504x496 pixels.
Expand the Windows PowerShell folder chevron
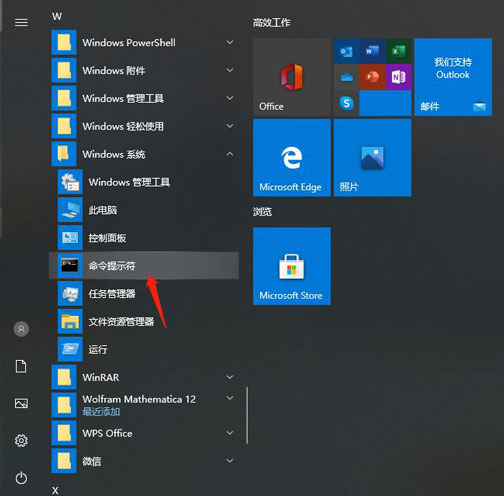pos(230,42)
